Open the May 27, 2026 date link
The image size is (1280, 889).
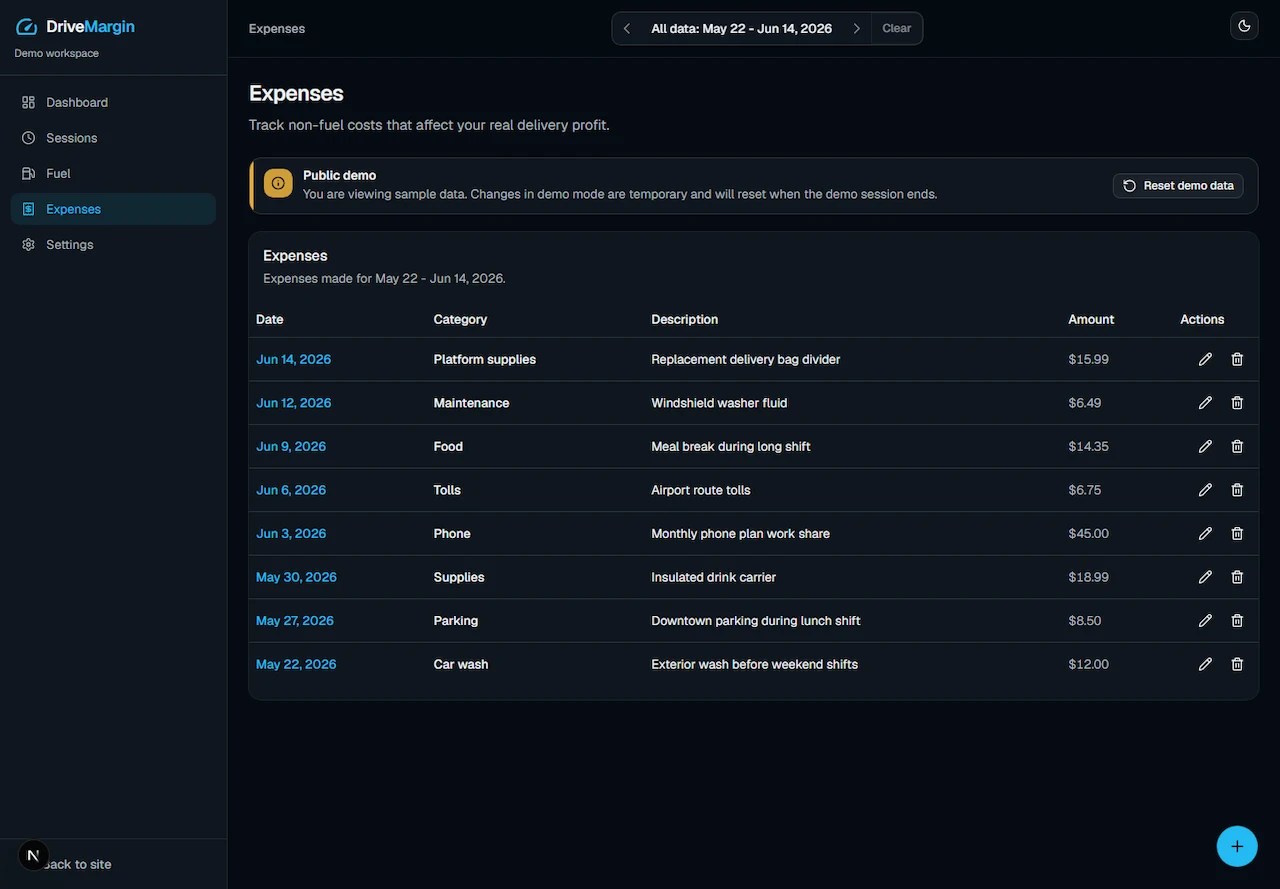[x=295, y=621]
